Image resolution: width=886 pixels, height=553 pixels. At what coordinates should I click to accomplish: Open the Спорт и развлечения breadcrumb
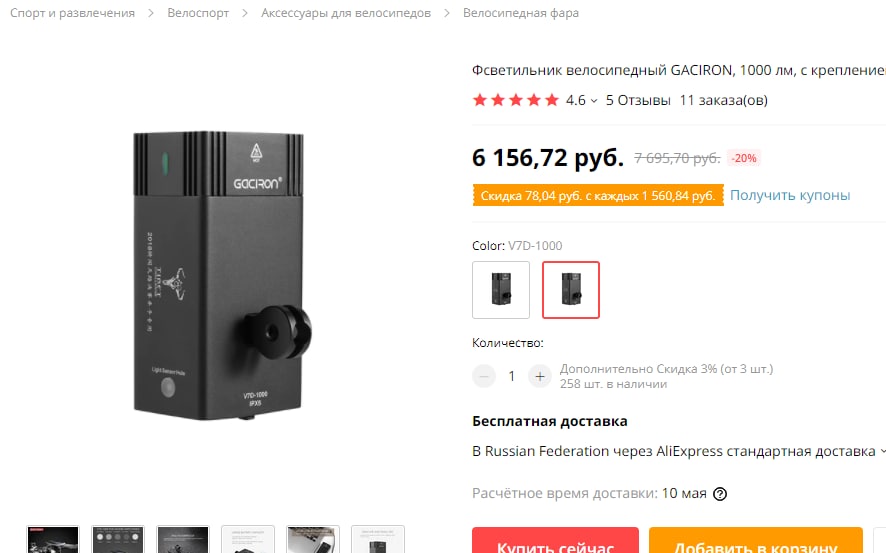pos(72,13)
